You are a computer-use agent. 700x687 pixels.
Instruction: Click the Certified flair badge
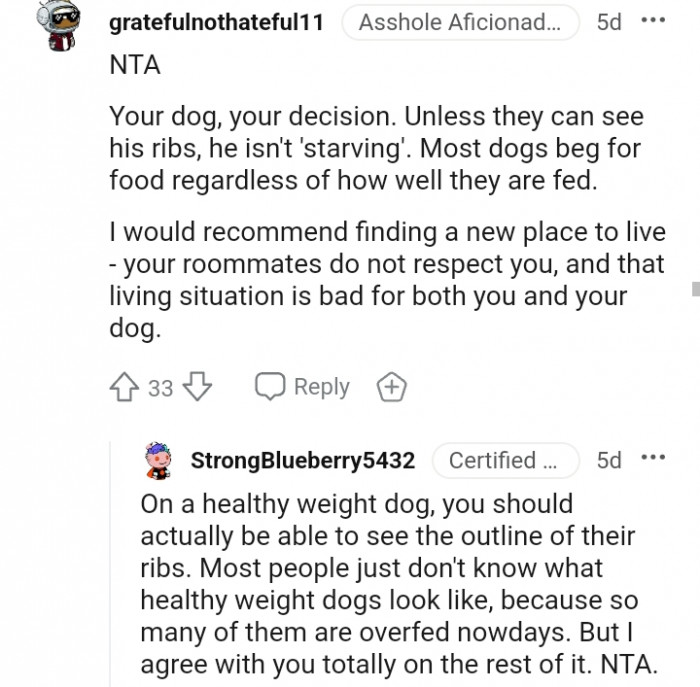(x=505, y=460)
